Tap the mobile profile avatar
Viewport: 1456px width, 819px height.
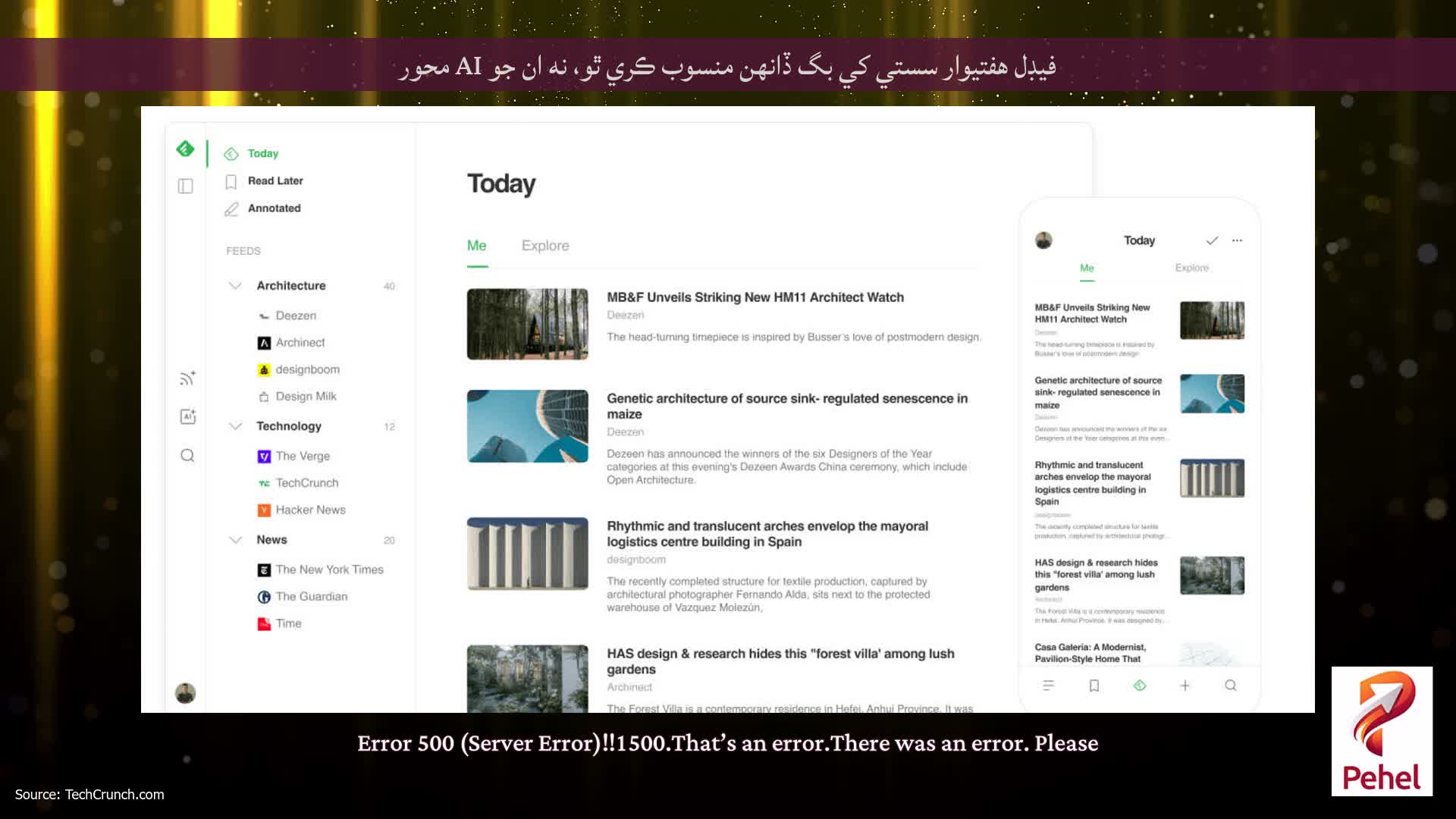click(1043, 240)
